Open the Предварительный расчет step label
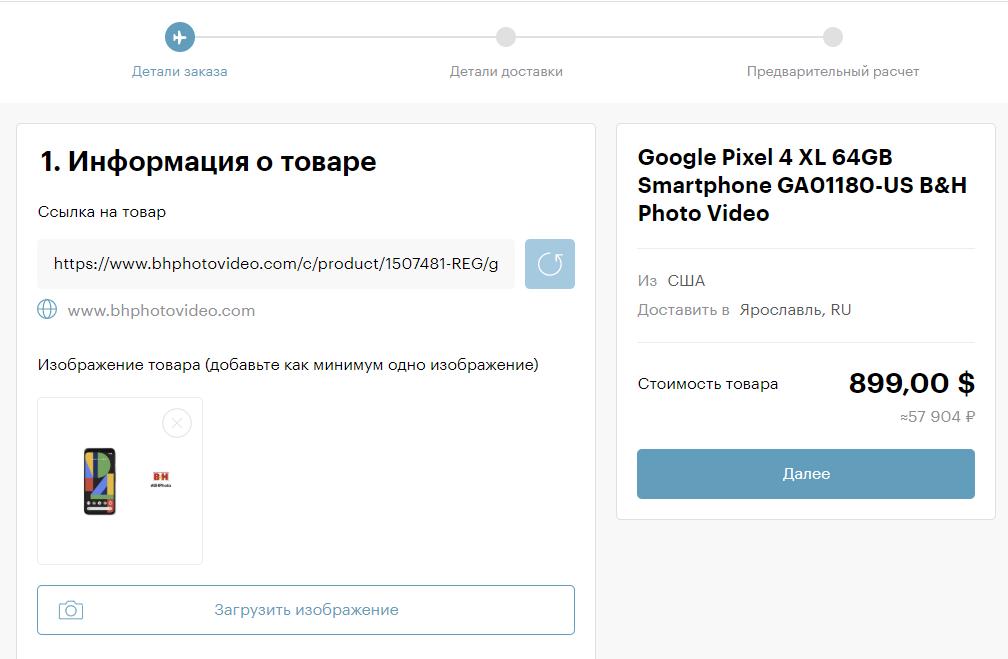 tap(832, 71)
